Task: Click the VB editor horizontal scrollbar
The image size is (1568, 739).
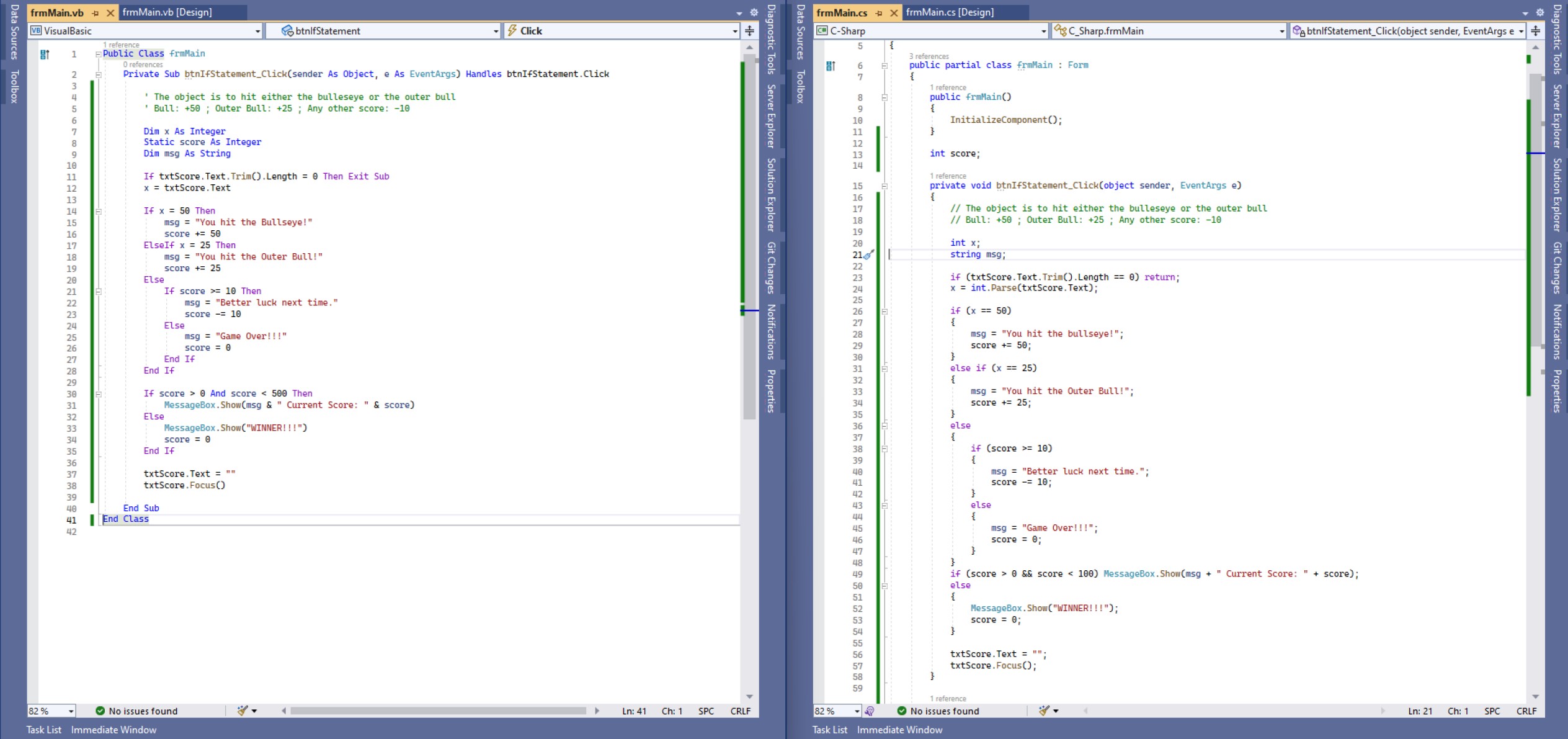Action: [438, 710]
